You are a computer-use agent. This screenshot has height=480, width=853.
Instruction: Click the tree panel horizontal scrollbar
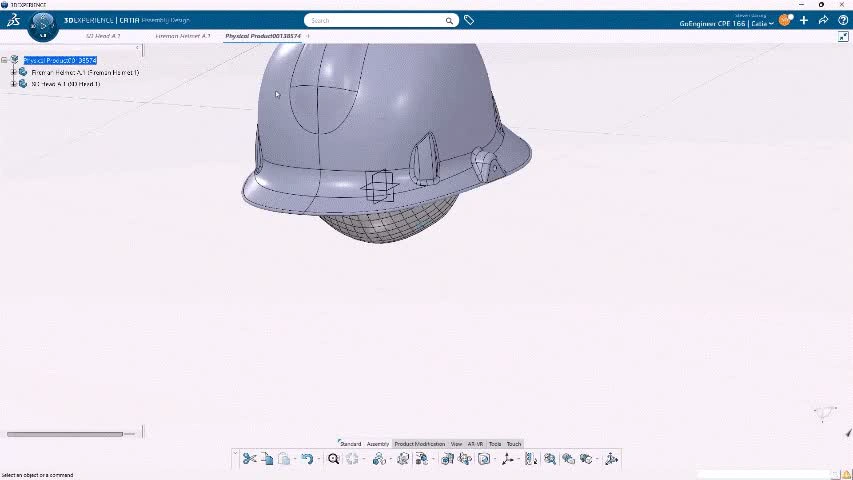point(65,434)
